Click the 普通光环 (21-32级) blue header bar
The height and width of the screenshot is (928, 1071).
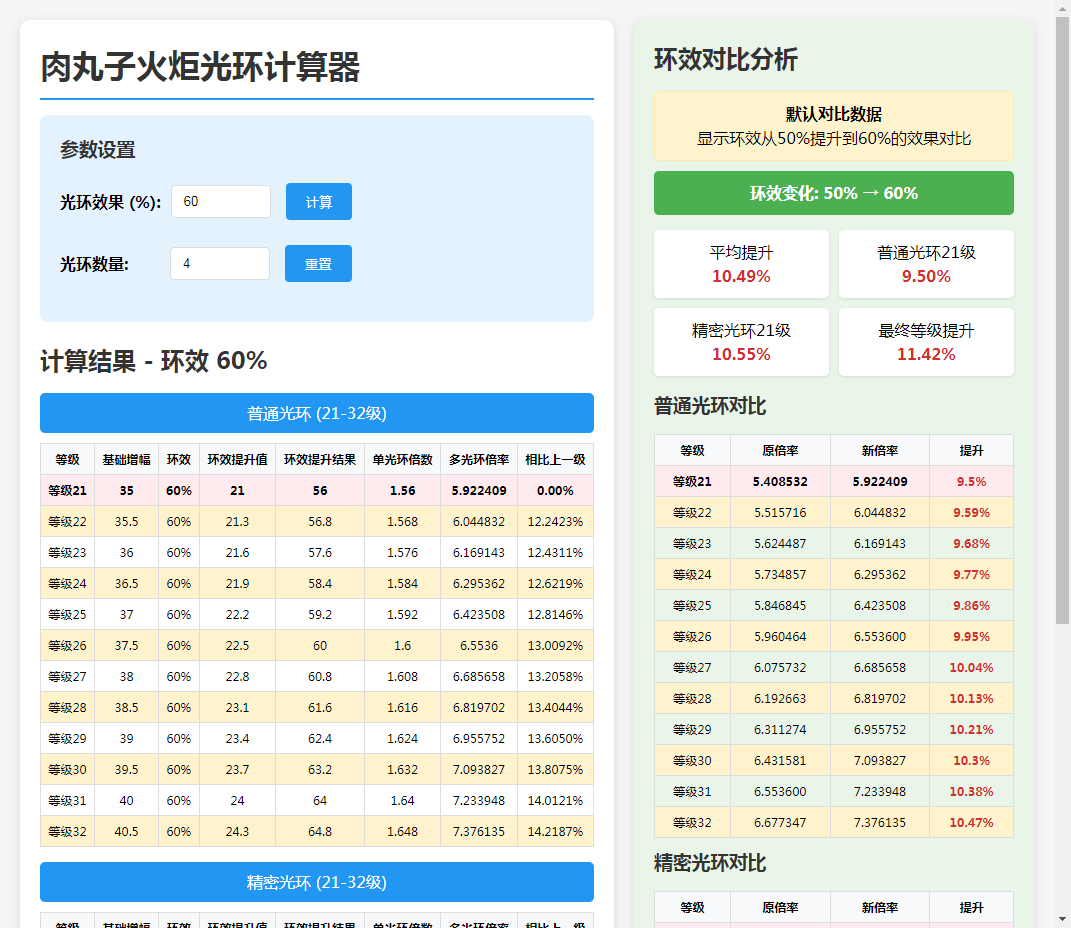pyautogui.click(x=317, y=413)
